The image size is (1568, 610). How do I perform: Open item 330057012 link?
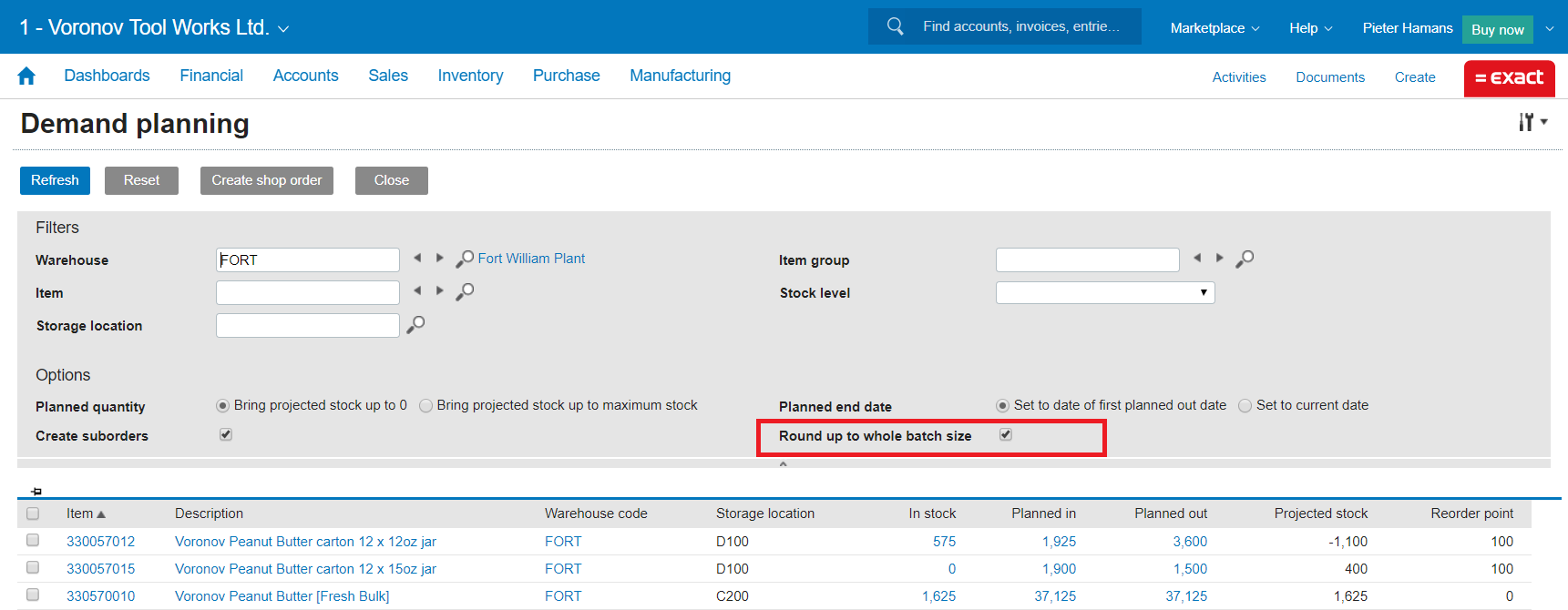[100, 542]
